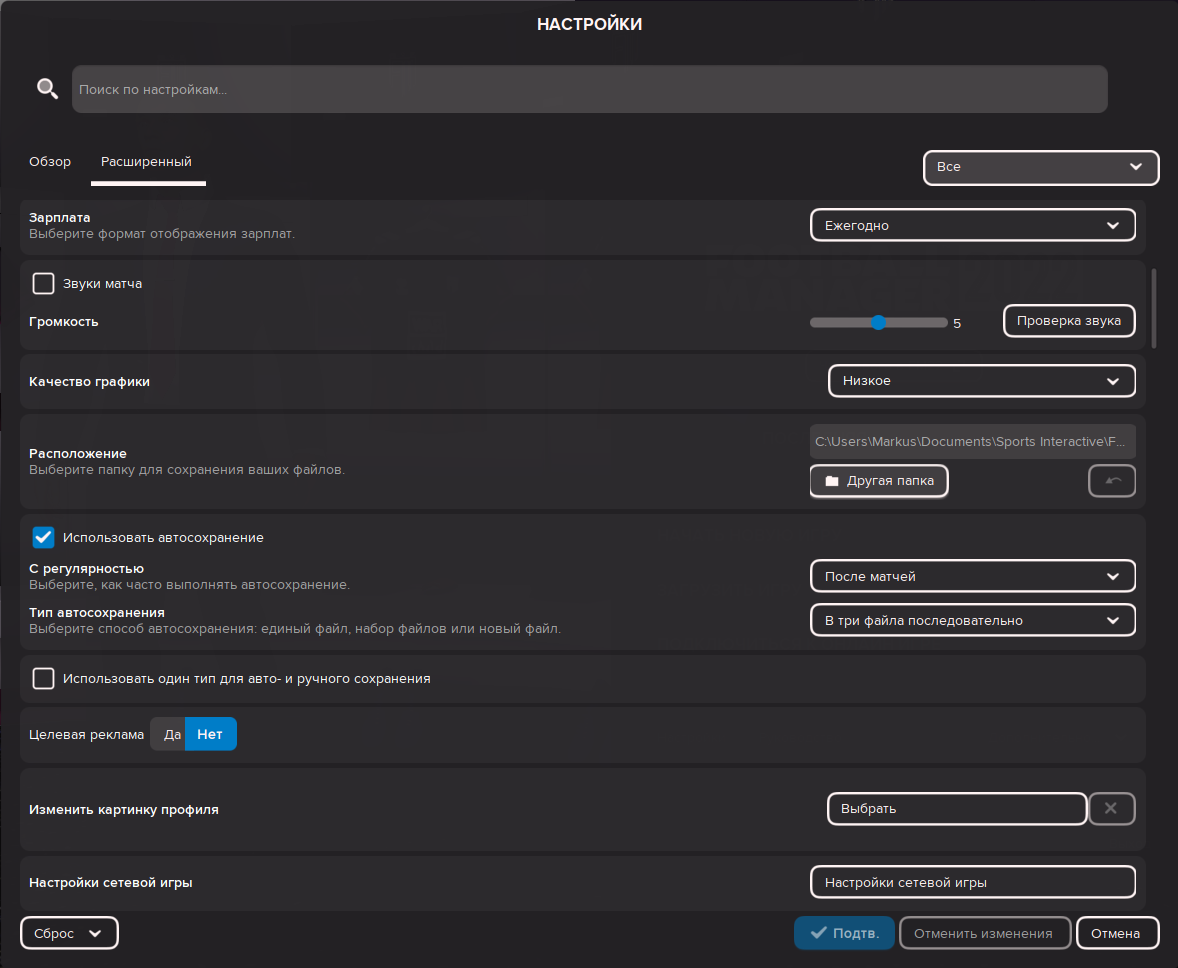Open the После матчей frequency dropdown

[972, 576]
